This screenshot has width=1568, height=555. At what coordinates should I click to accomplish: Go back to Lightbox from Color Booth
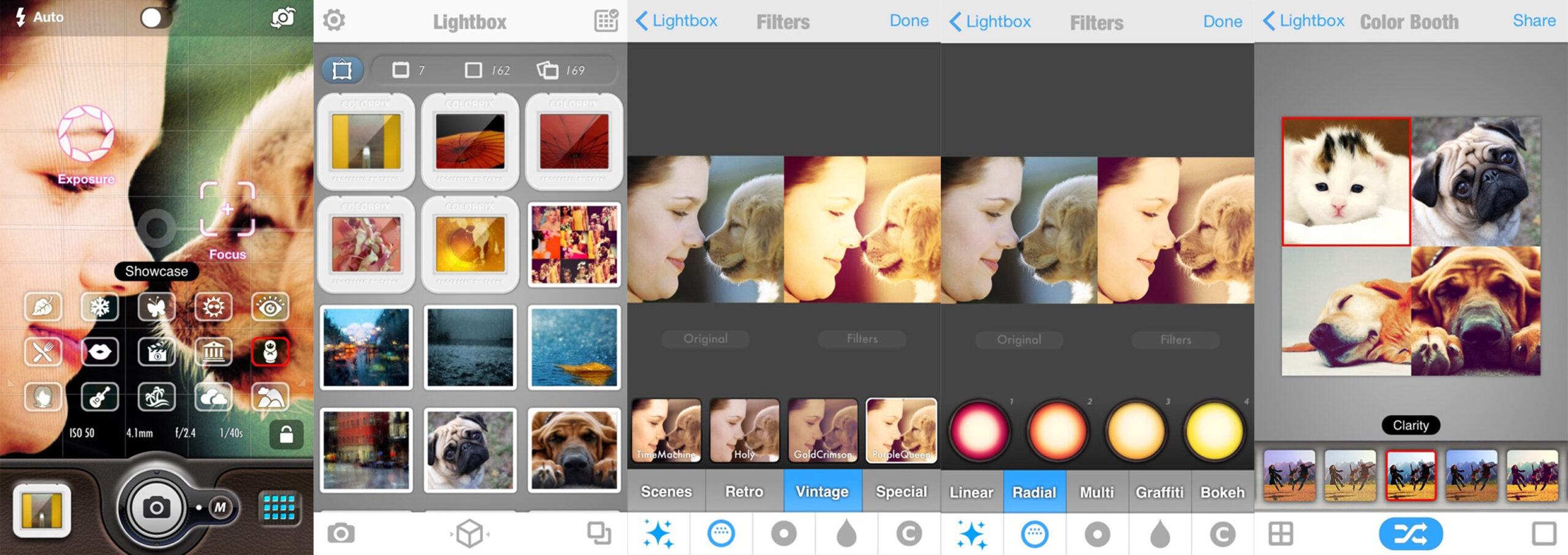tap(1303, 21)
